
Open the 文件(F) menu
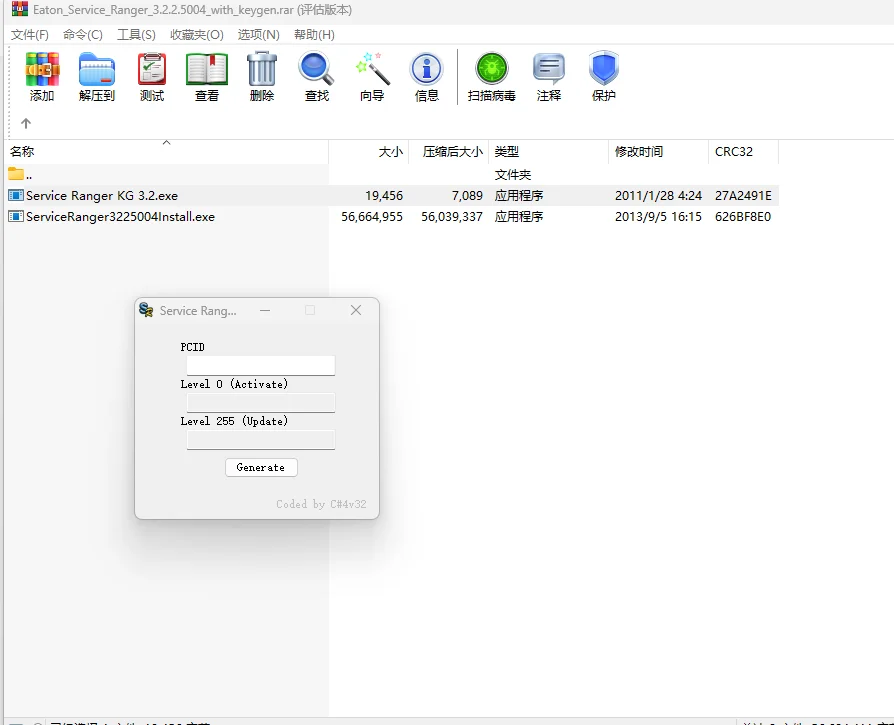pyautogui.click(x=30, y=35)
